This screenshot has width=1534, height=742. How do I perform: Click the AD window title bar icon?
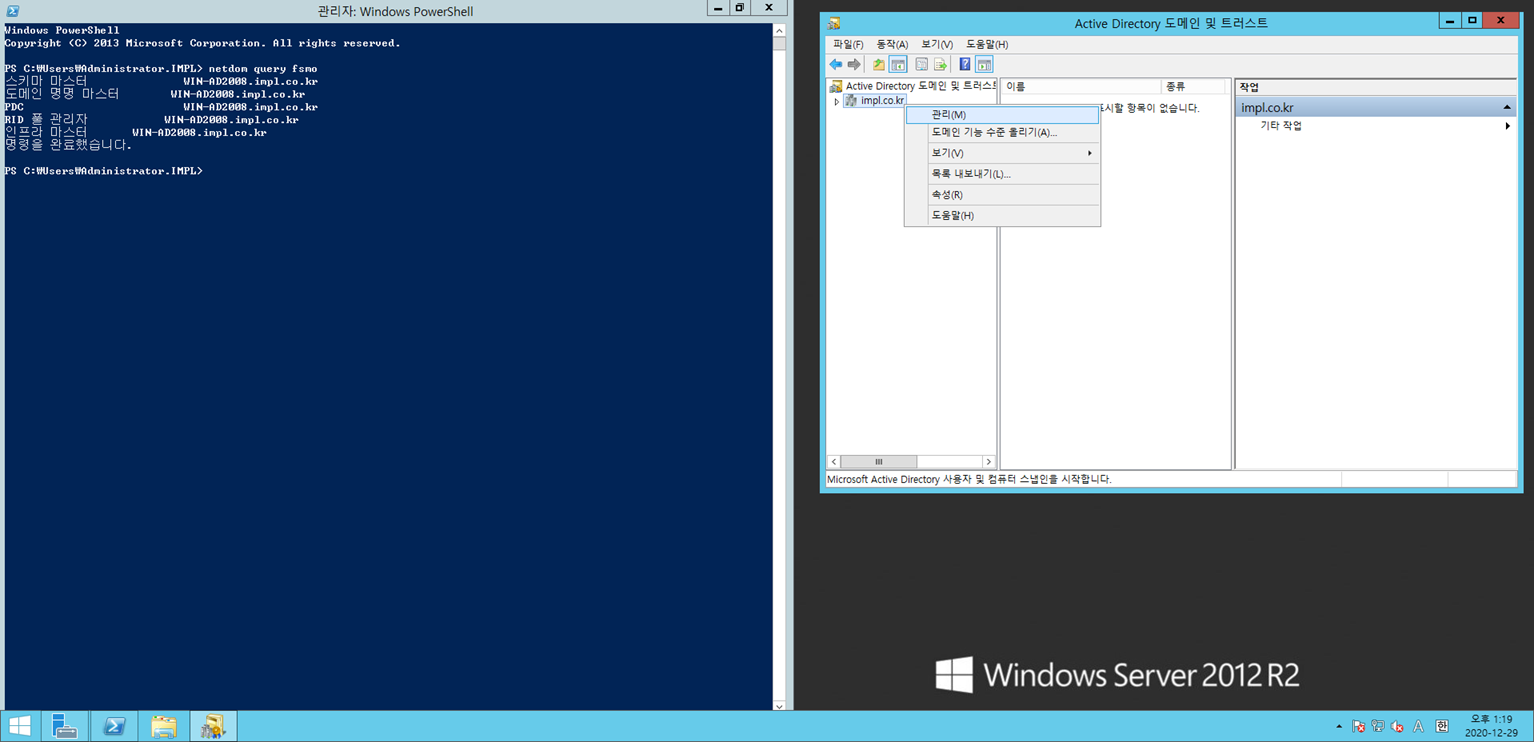[x=834, y=23]
